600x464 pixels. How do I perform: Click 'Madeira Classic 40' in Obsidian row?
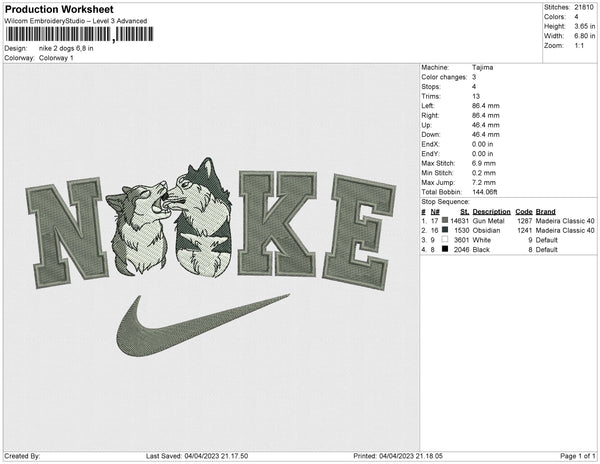click(x=565, y=230)
